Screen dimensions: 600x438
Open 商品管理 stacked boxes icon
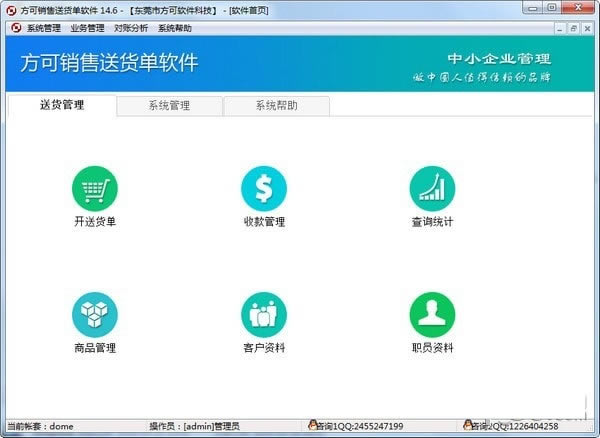[94, 314]
